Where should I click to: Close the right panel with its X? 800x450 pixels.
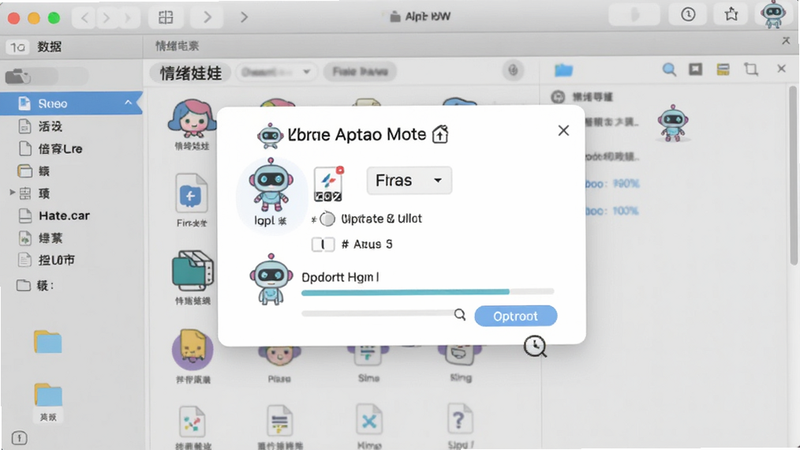coord(781,68)
